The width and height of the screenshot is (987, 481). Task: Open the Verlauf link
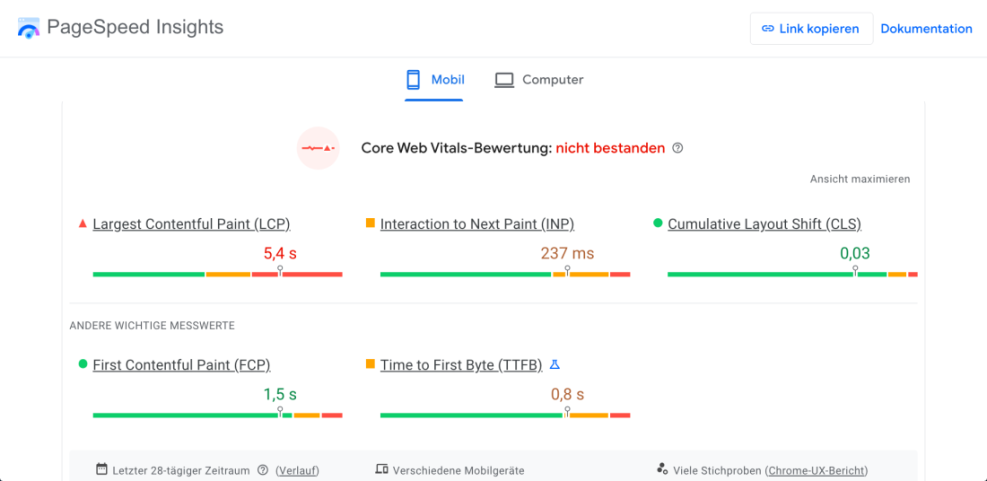(x=298, y=470)
